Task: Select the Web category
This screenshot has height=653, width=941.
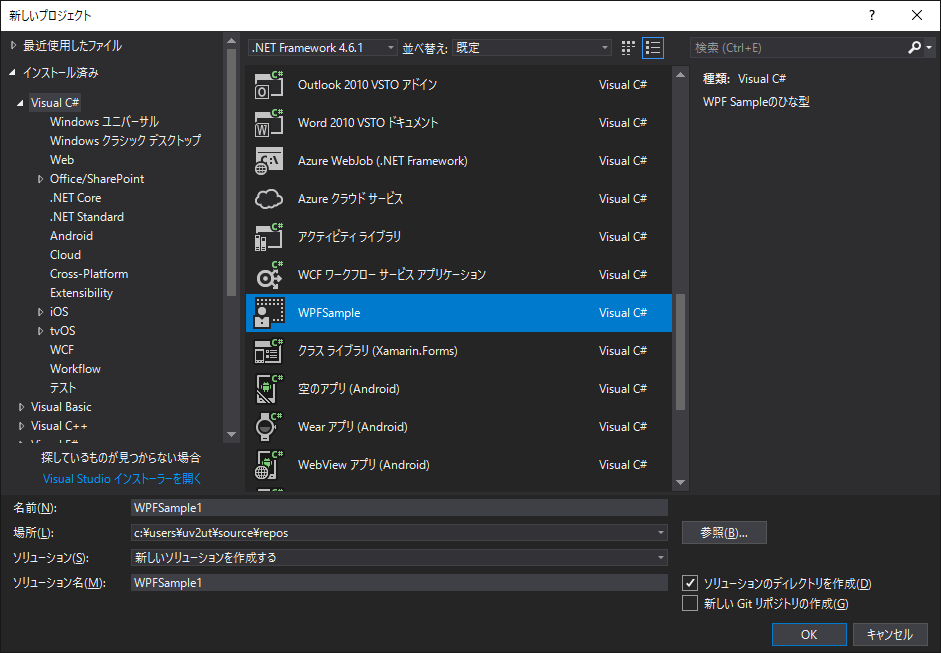Action: coord(62,160)
